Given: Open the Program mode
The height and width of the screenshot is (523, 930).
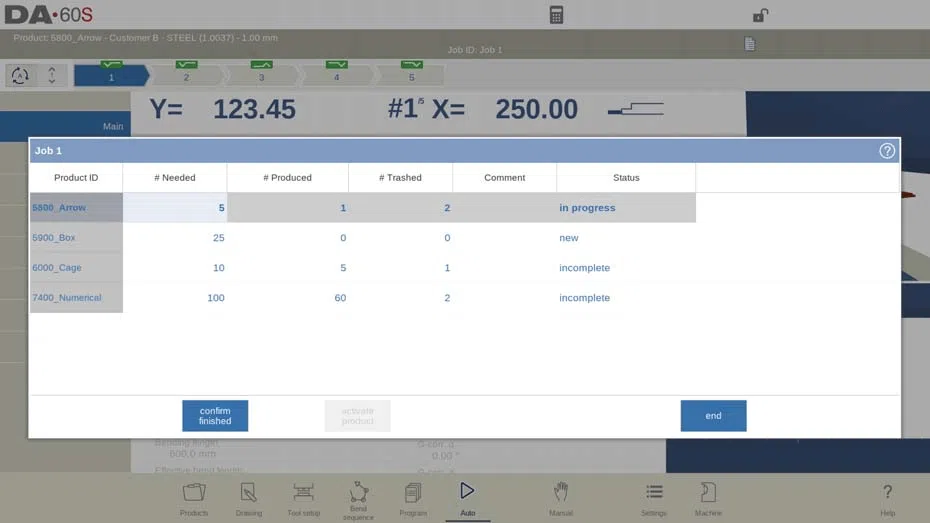Looking at the screenshot, I should coord(413,500).
